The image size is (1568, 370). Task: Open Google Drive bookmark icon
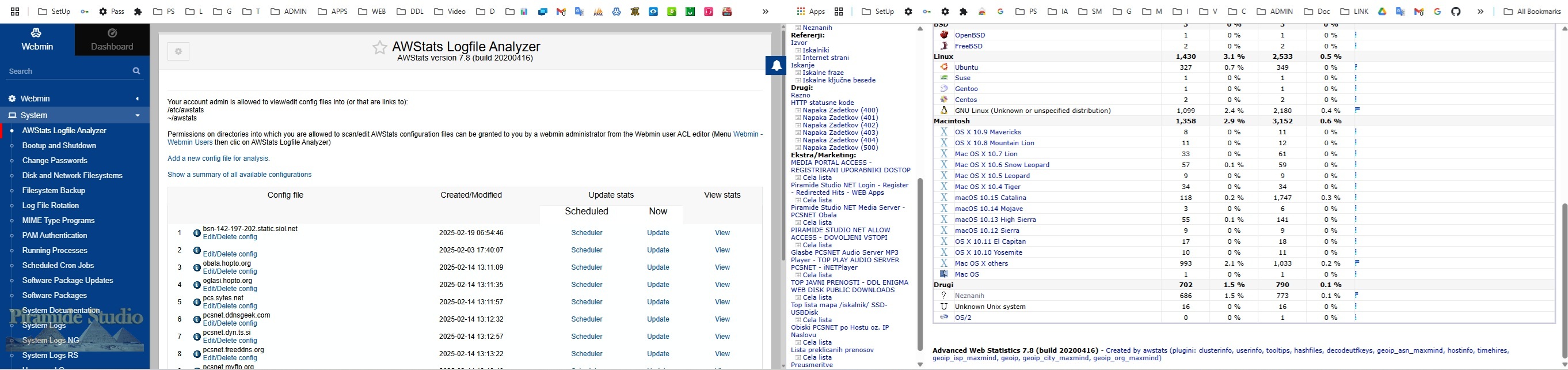coord(1382,12)
